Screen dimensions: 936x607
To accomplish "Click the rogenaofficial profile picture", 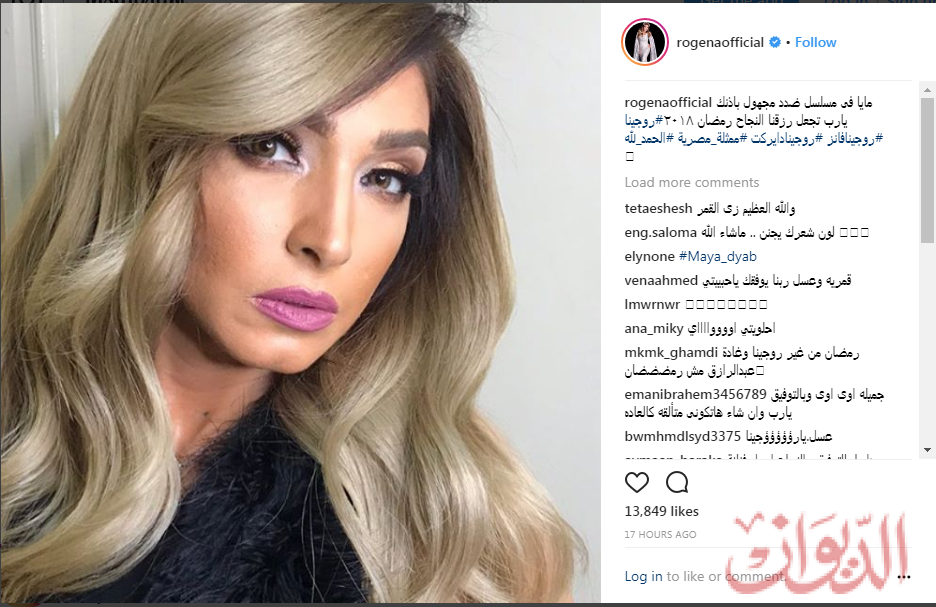I will point(645,42).
